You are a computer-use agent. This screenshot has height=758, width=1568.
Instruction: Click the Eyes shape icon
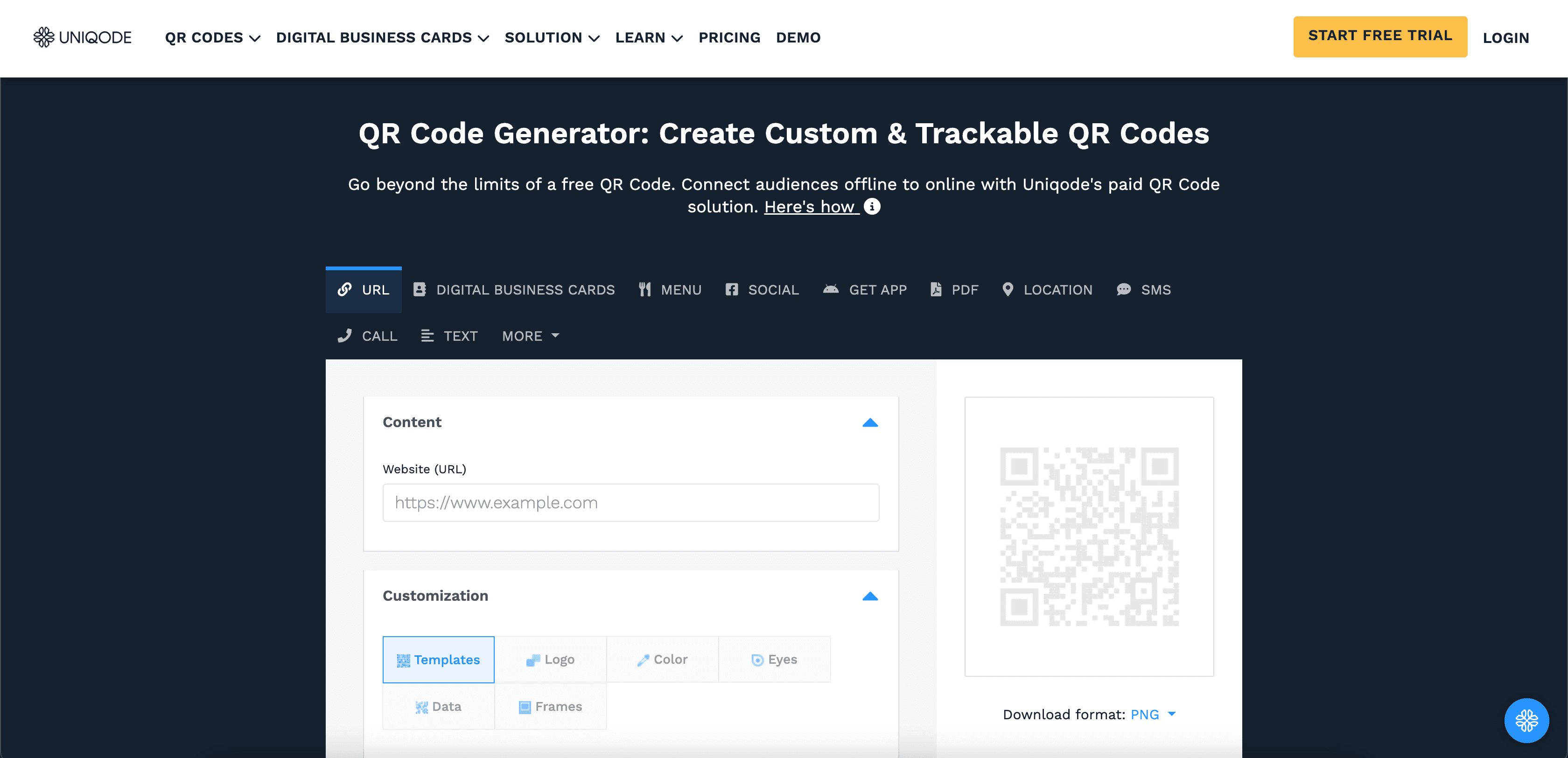pyautogui.click(x=757, y=660)
